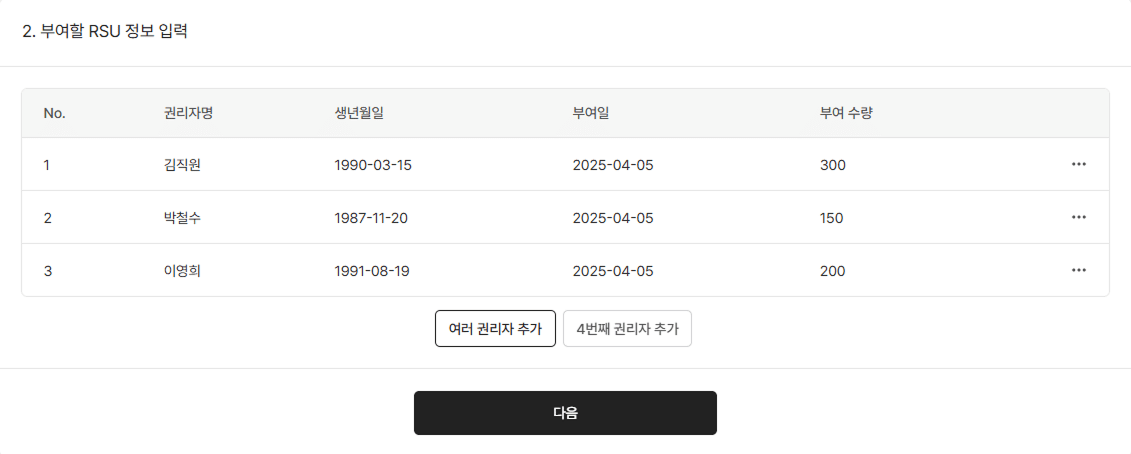Click the name 김직원 in row 1
The width and height of the screenshot is (1131, 454).
(x=182, y=165)
